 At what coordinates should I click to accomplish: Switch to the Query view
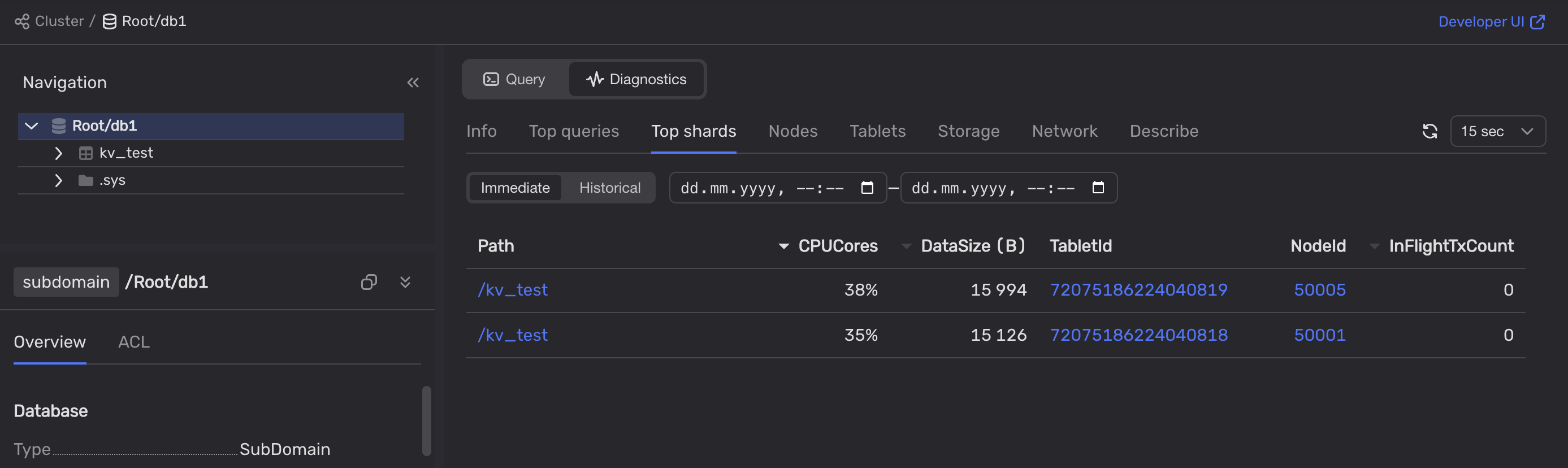[x=514, y=79]
